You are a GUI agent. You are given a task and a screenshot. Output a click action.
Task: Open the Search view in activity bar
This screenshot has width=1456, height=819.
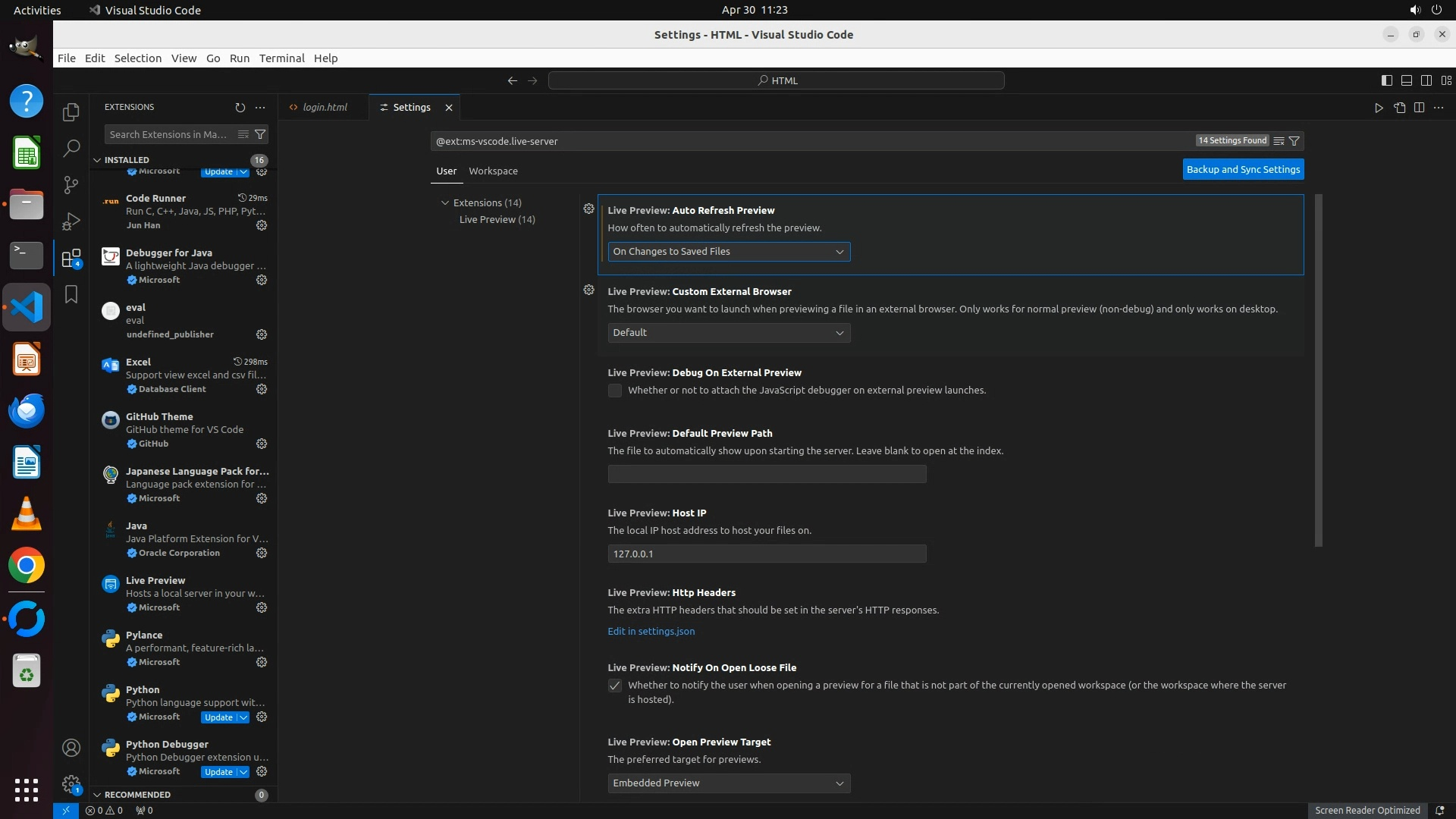pyautogui.click(x=71, y=149)
